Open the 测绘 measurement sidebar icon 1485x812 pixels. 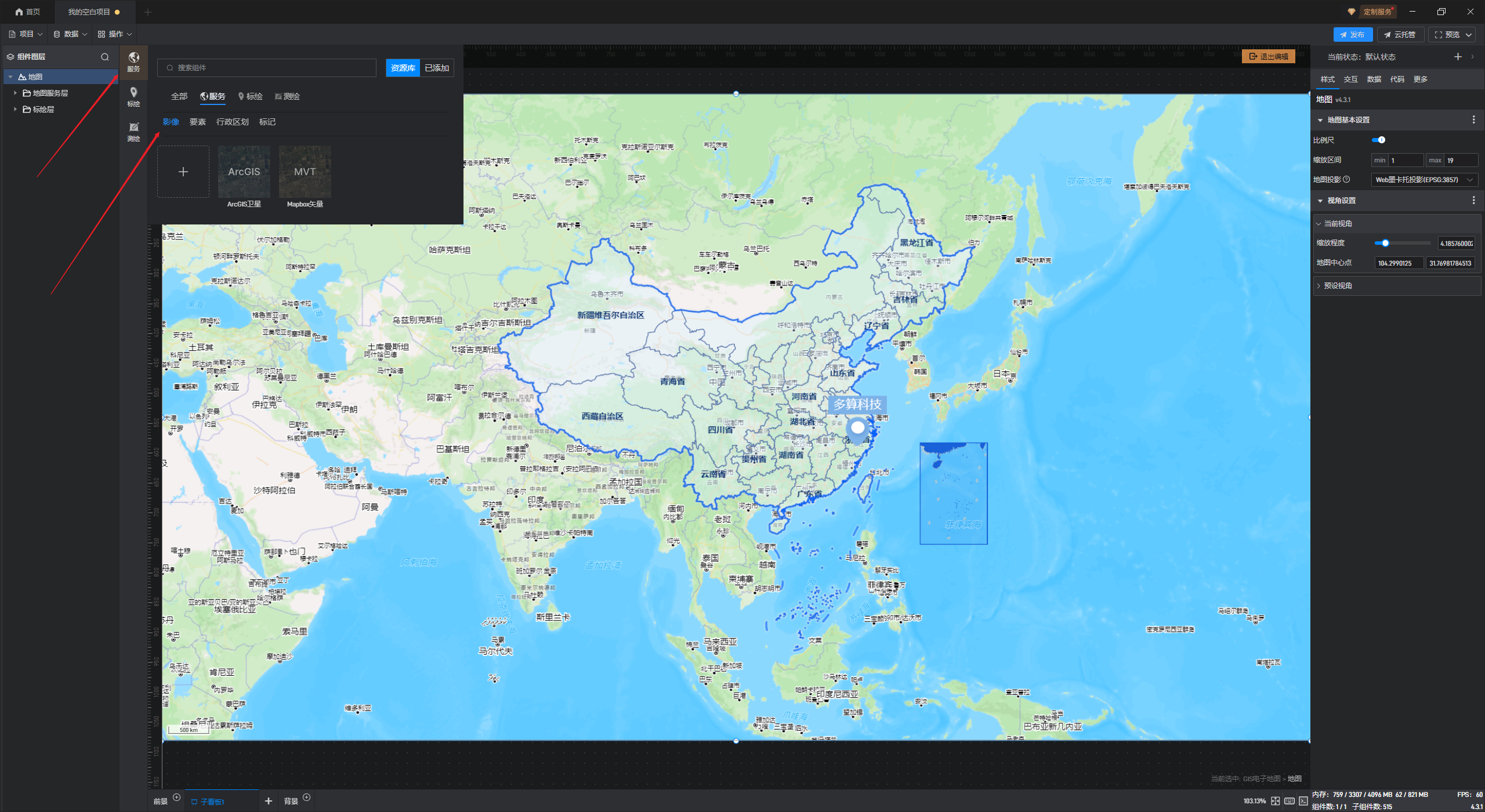click(x=133, y=131)
